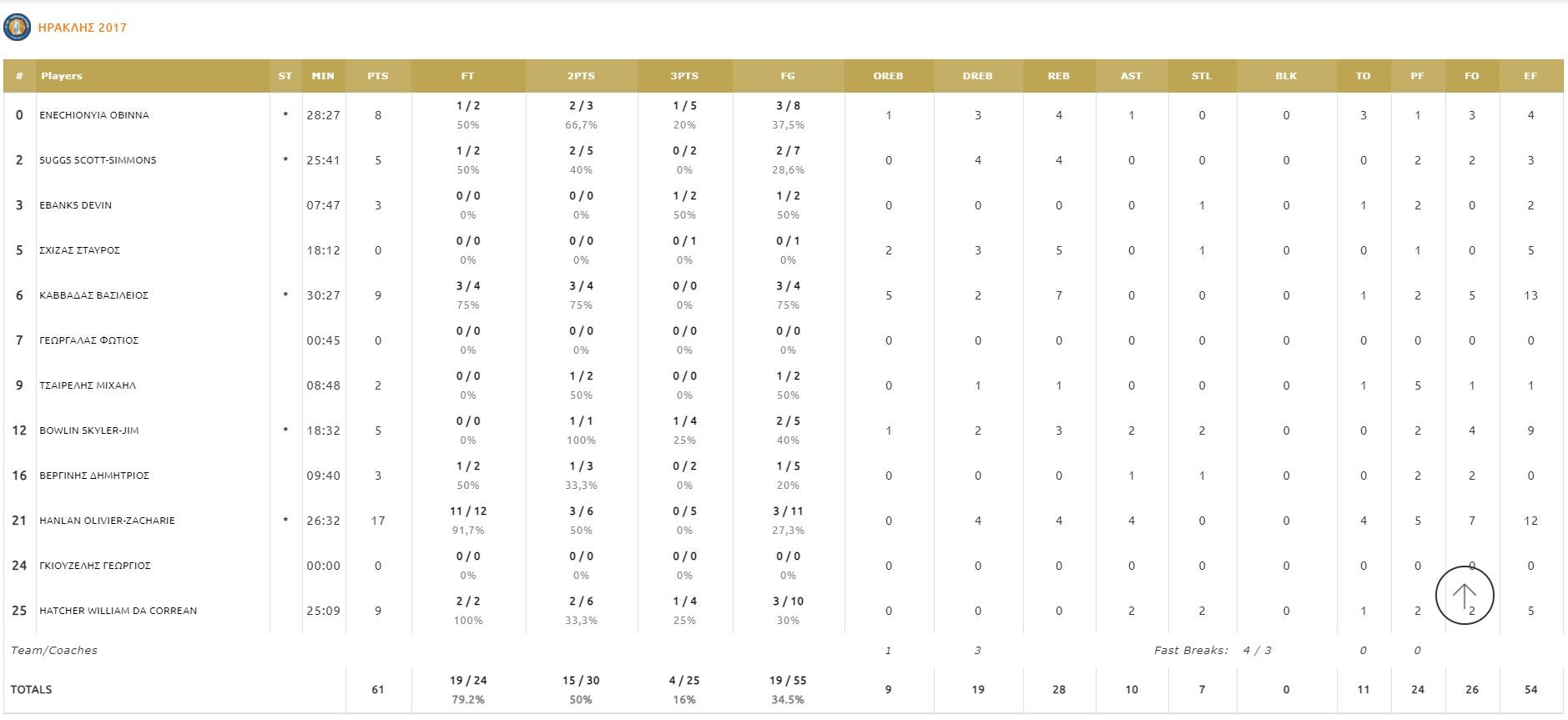Click the REB column header
Viewport: 1568px width, 720px height.
coord(1058,76)
